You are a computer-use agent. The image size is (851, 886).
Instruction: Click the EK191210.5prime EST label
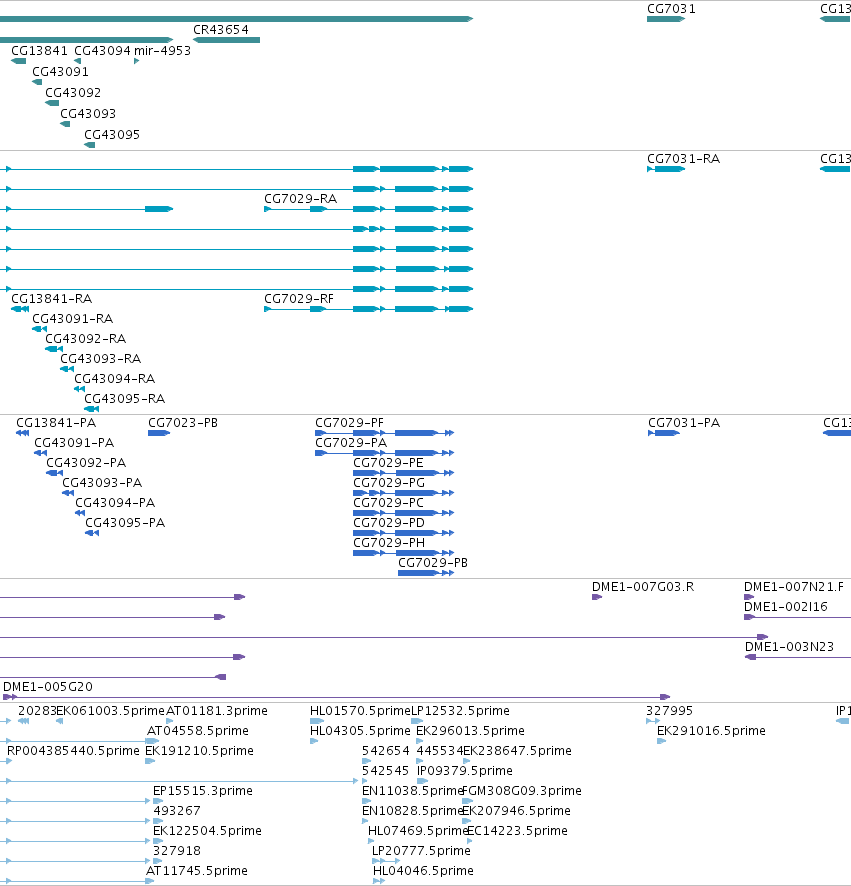[199, 751]
